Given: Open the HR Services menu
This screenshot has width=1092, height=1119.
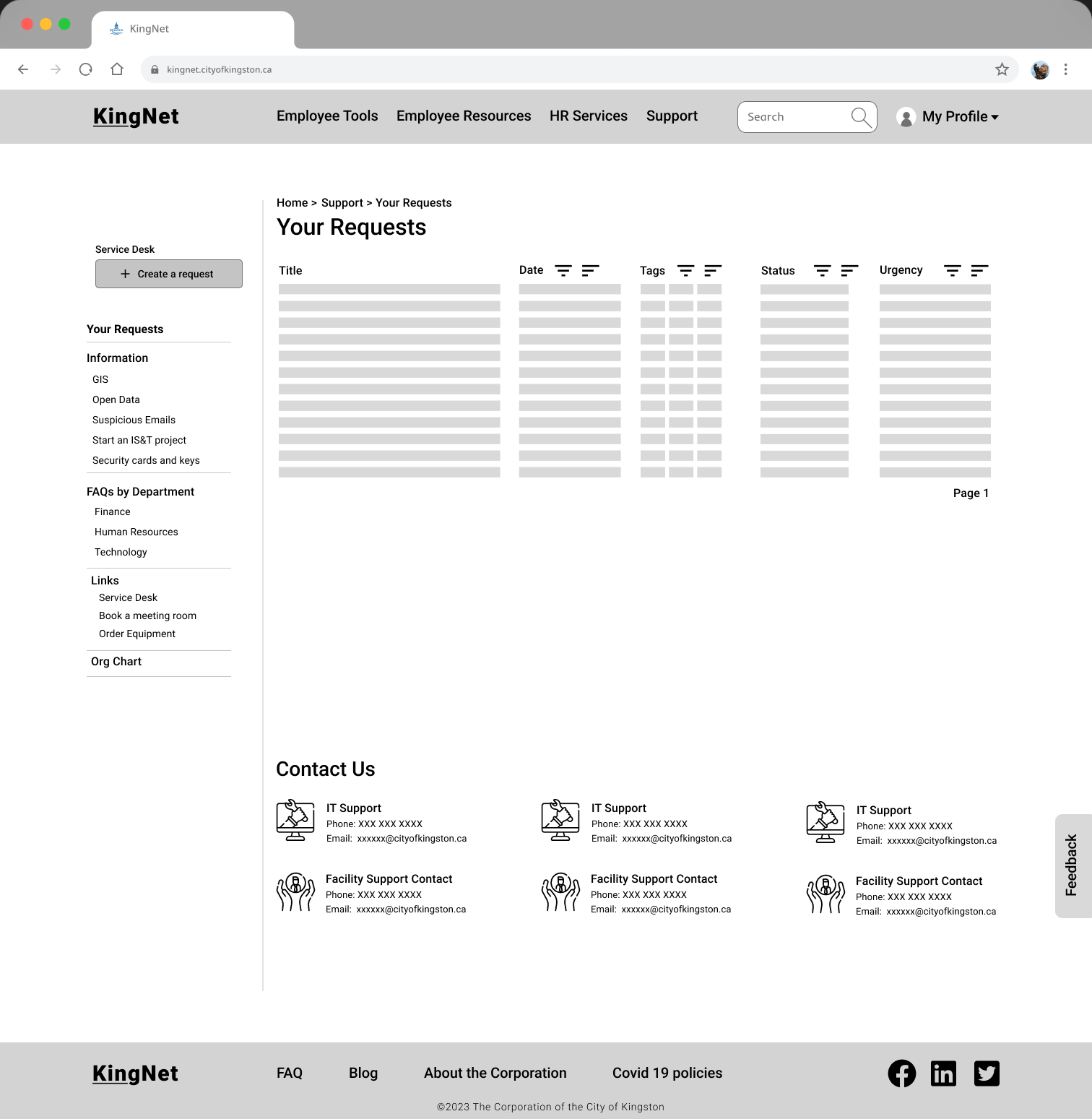Looking at the screenshot, I should (588, 116).
